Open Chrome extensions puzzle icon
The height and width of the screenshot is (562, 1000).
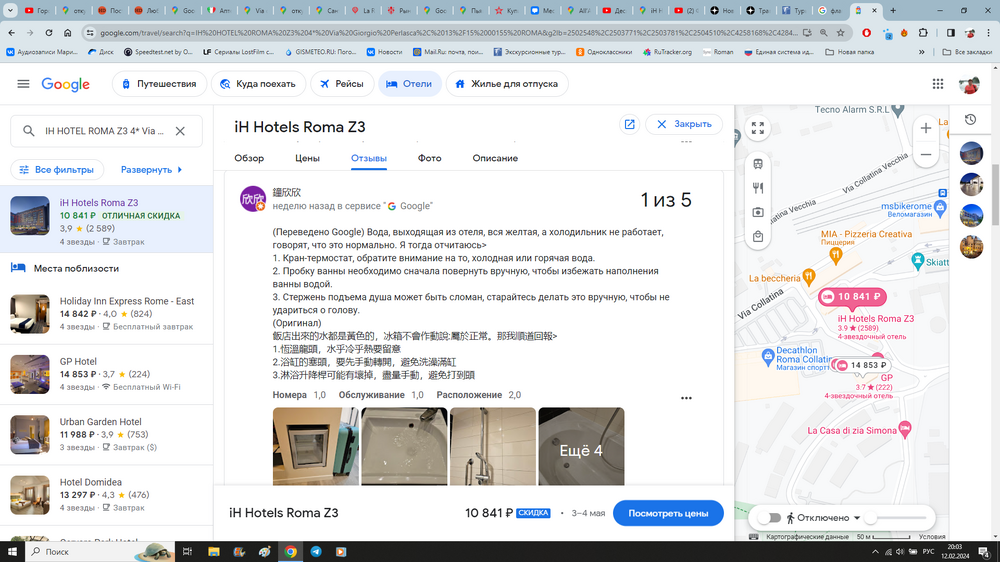point(923,33)
